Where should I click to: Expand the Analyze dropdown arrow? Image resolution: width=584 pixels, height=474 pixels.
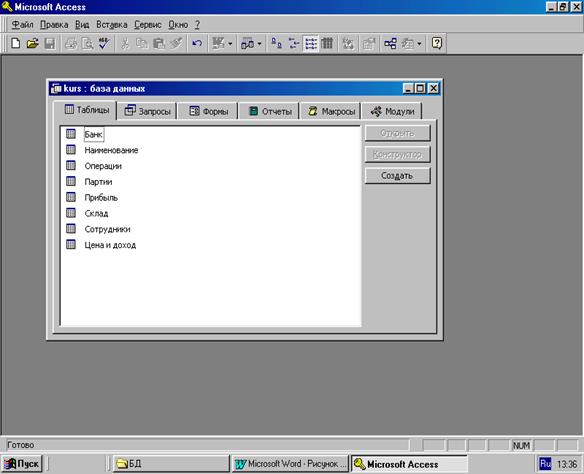coord(260,44)
